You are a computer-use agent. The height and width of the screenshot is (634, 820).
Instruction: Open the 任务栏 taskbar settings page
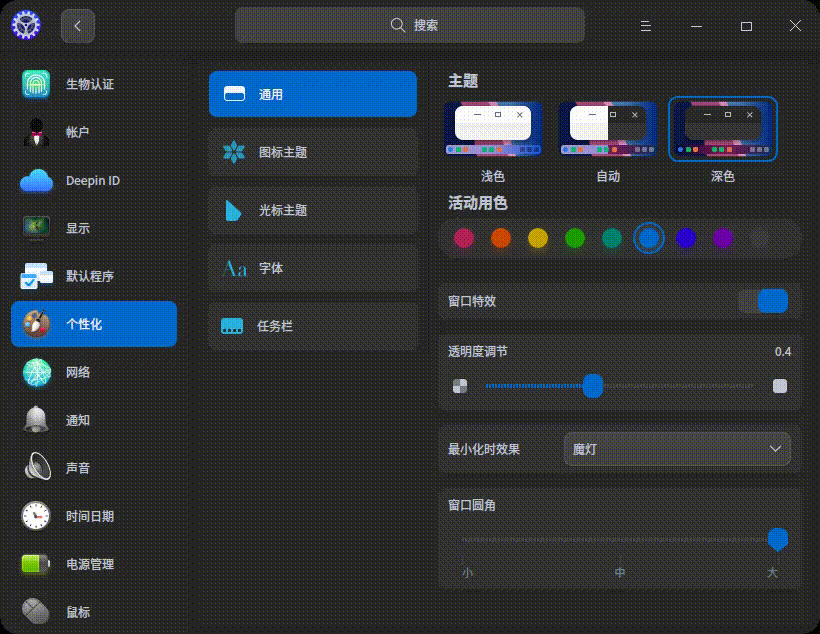313,326
